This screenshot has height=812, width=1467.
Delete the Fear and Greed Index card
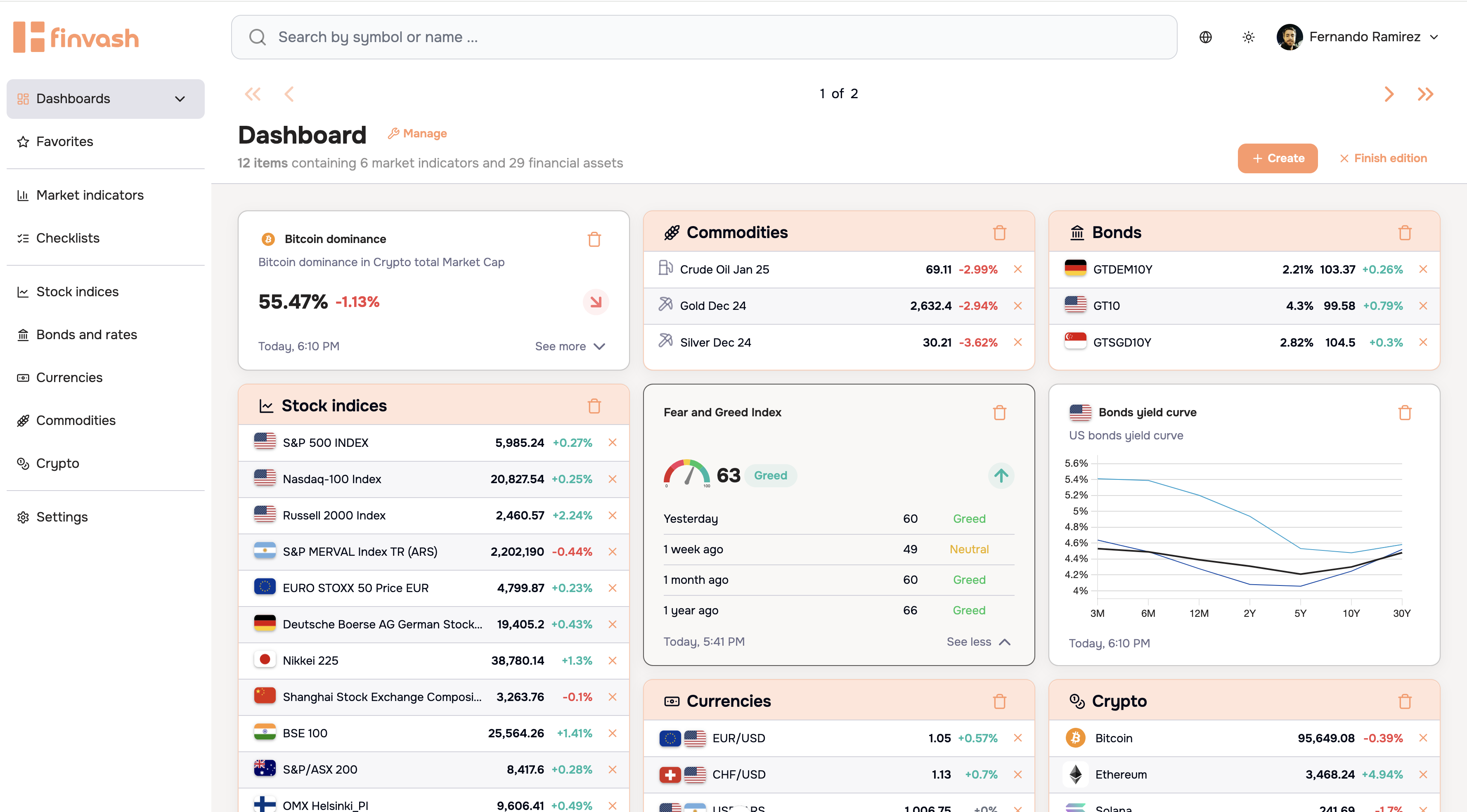[999, 413]
